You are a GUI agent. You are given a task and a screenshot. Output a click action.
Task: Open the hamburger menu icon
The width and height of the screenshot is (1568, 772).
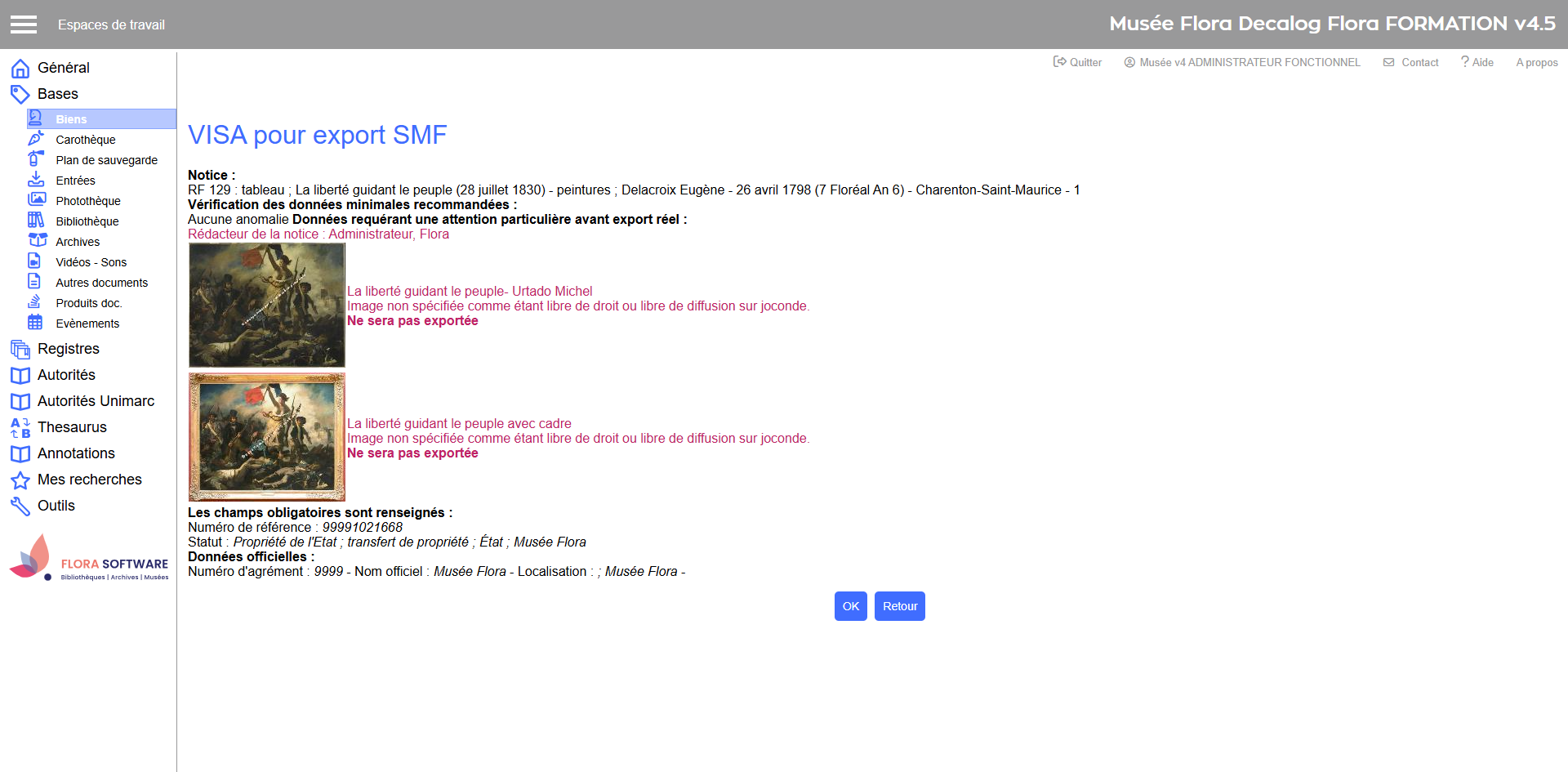point(24,25)
